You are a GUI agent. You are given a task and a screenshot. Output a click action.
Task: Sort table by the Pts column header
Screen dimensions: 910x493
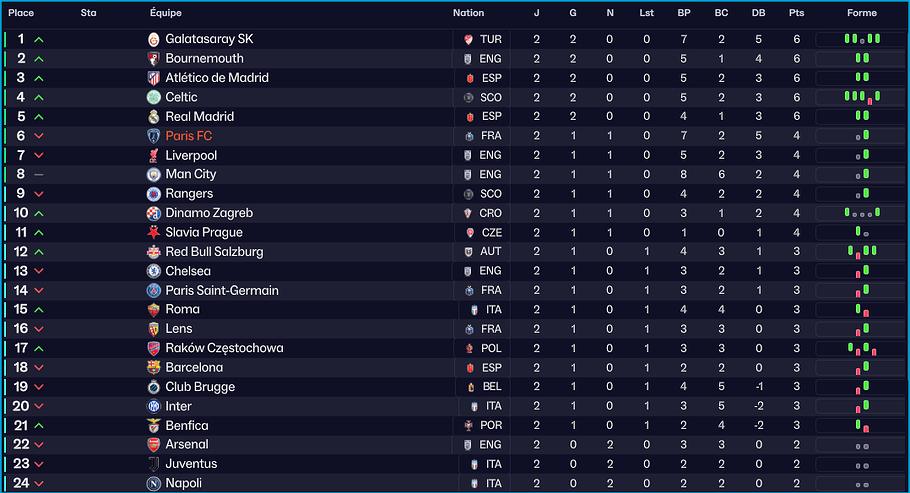pyautogui.click(x=796, y=13)
